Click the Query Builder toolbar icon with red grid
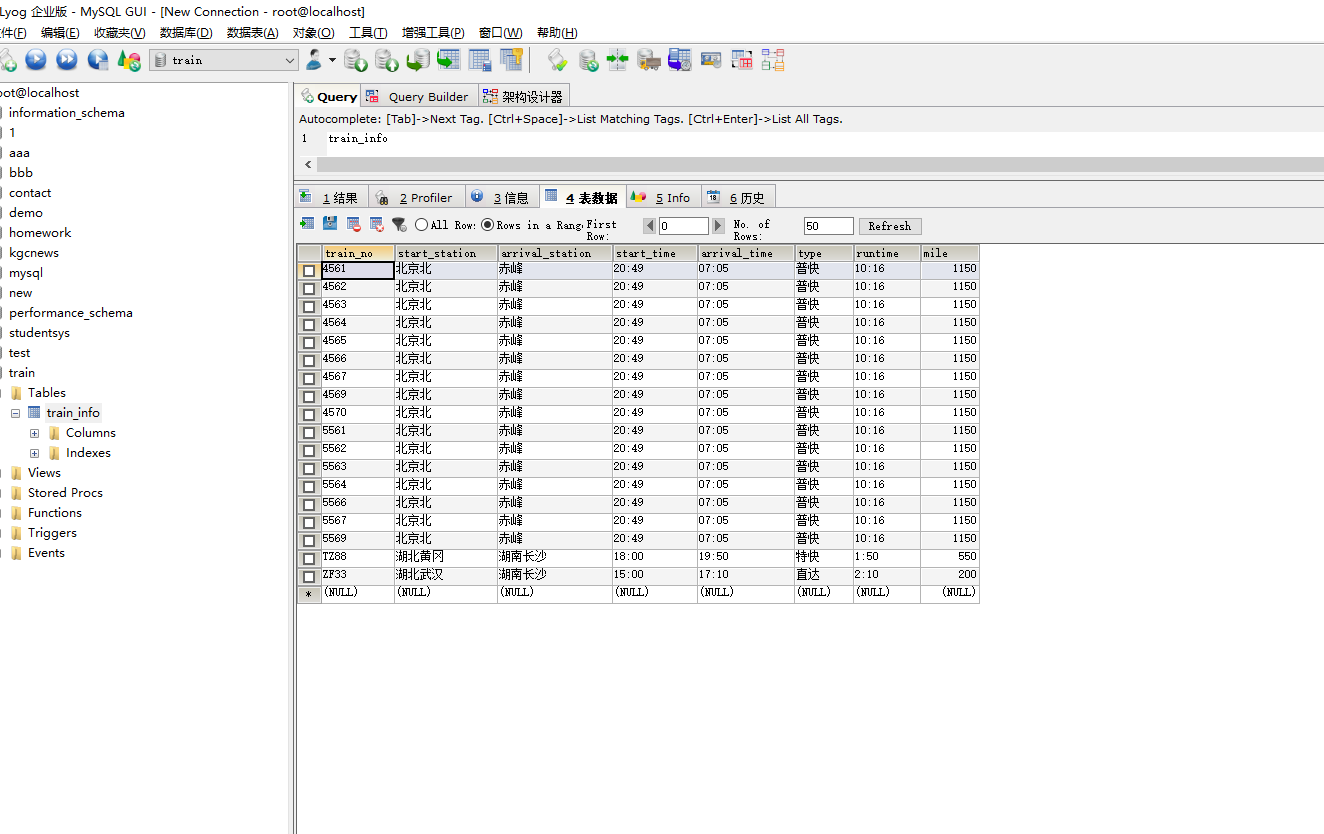 click(x=742, y=60)
